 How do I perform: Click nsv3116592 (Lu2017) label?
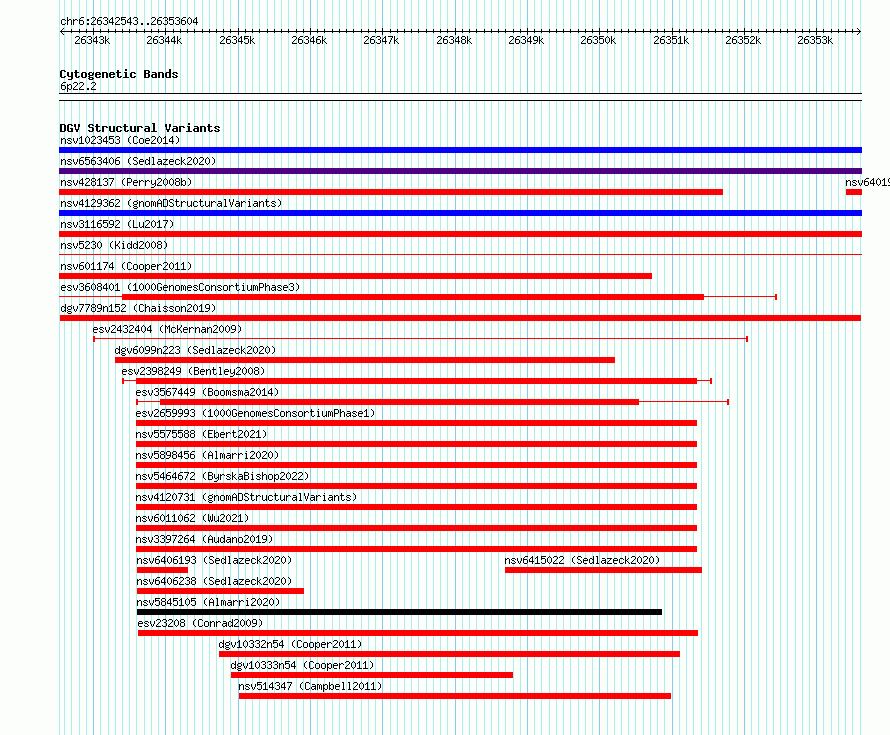(117, 224)
